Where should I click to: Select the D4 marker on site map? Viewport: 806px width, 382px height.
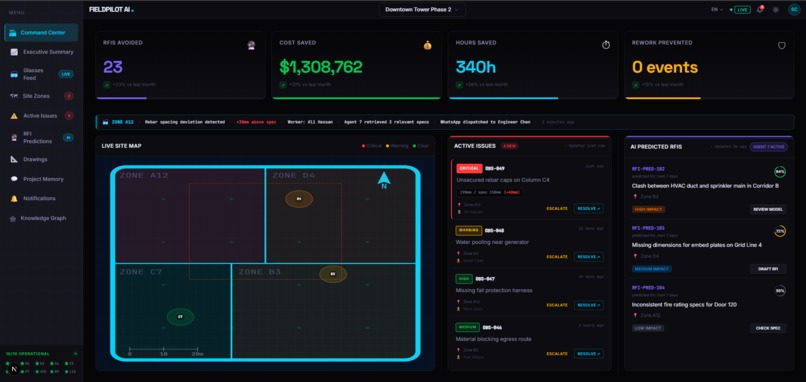tap(299, 198)
